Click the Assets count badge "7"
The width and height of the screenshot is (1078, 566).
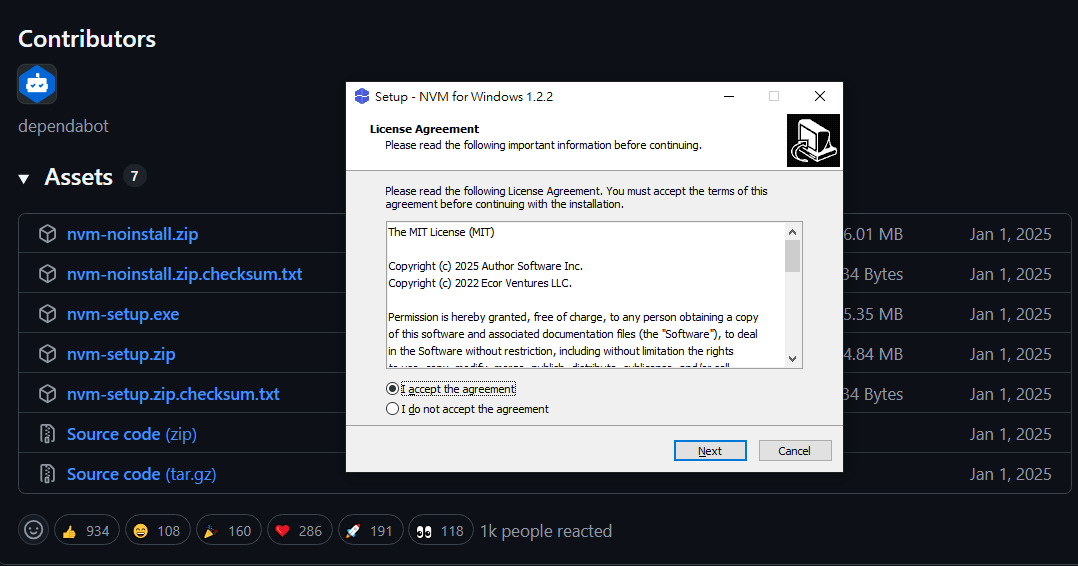pos(135,176)
